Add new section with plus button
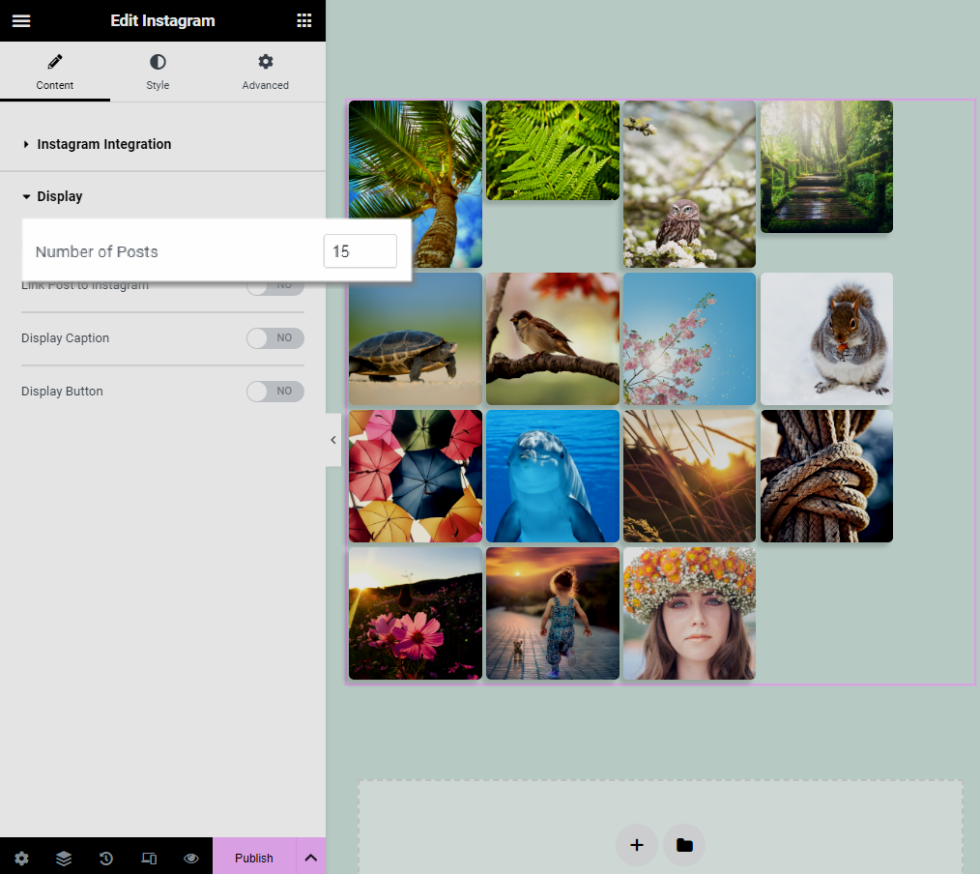The width and height of the screenshot is (980, 874). [x=637, y=845]
